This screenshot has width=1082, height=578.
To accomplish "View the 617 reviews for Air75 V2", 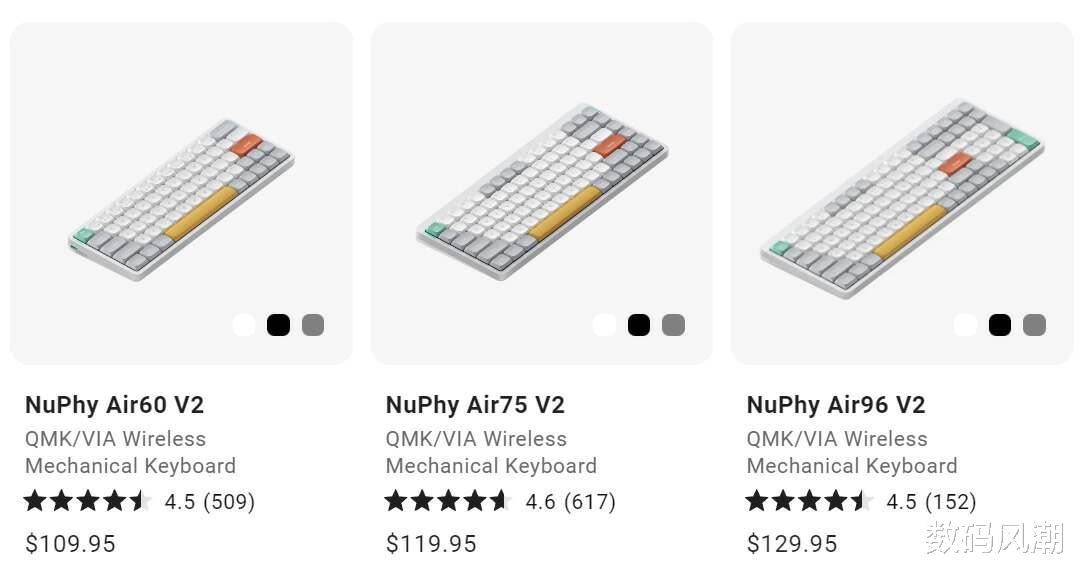I will 590,501.
